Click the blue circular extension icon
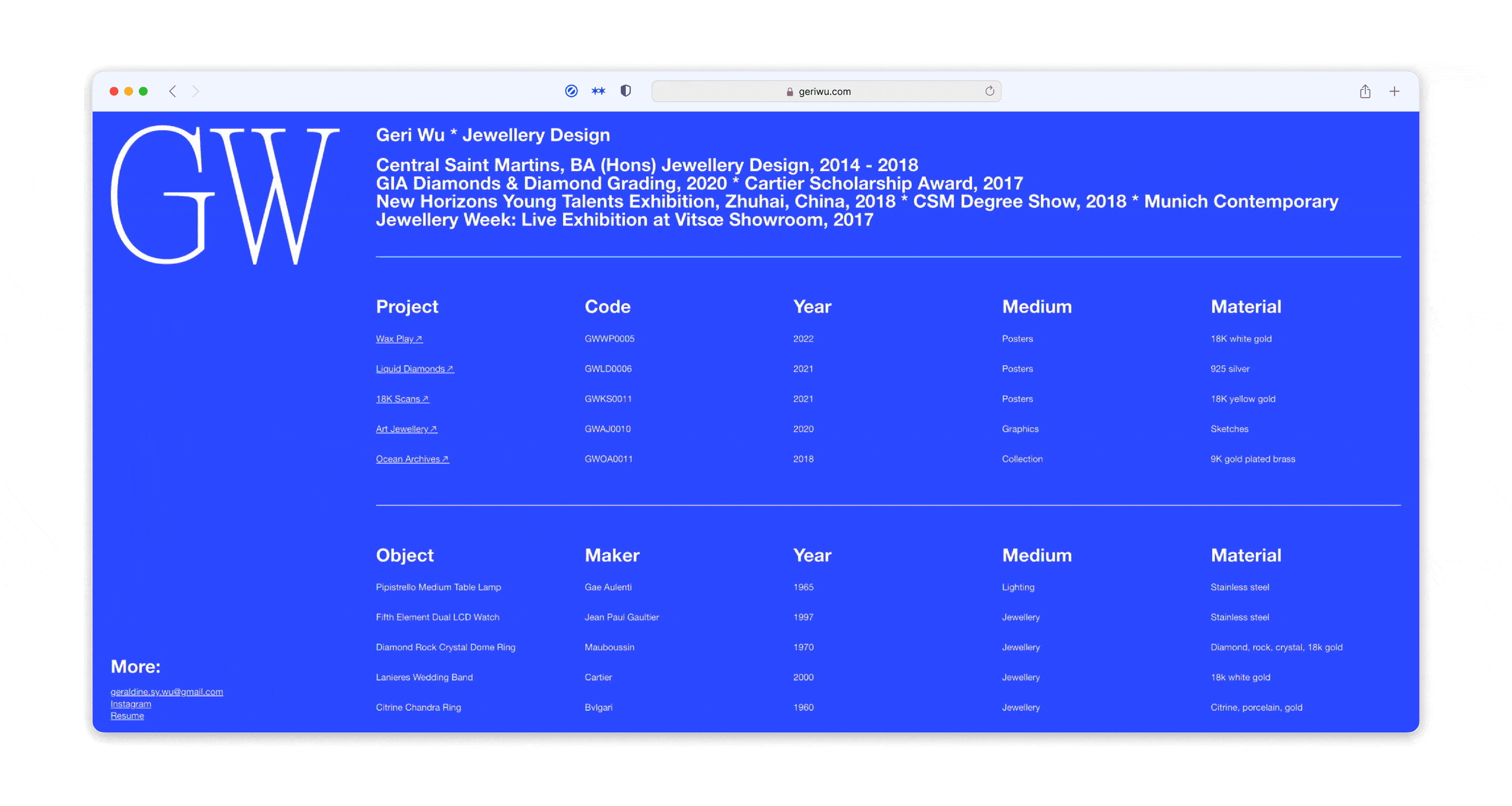The width and height of the screenshot is (1512, 806). pos(571,91)
